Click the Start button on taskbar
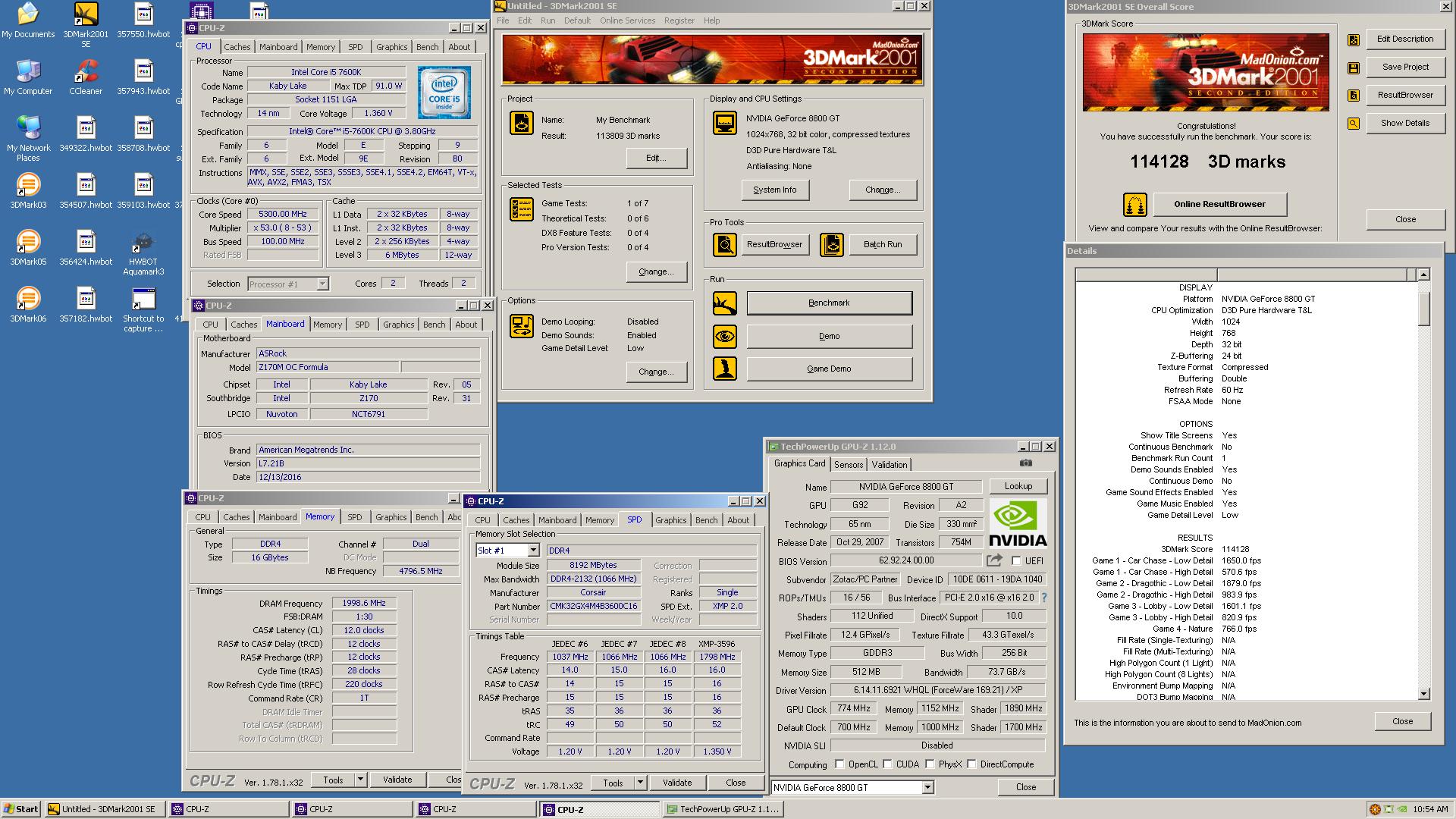Viewport: 1456px width, 819px height. (21, 809)
